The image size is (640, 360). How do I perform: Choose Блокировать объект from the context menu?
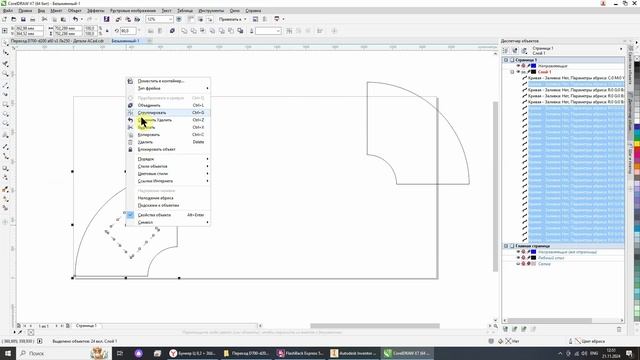pyautogui.click(x=168, y=149)
